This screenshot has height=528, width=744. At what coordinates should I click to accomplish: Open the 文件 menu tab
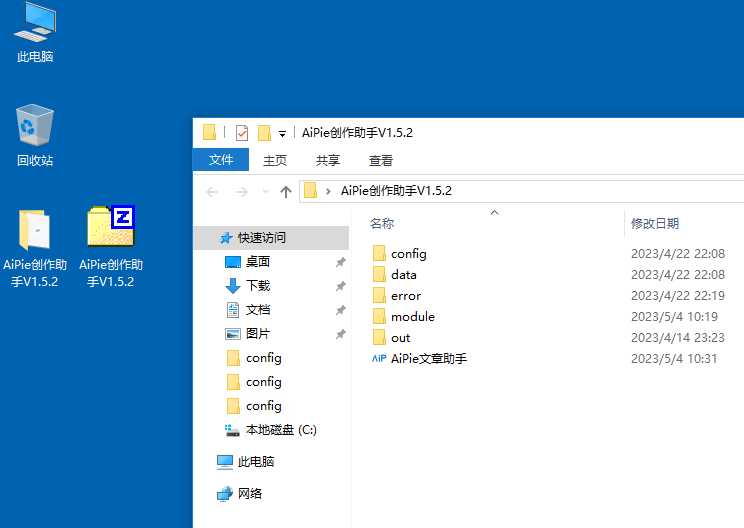tap(221, 160)
